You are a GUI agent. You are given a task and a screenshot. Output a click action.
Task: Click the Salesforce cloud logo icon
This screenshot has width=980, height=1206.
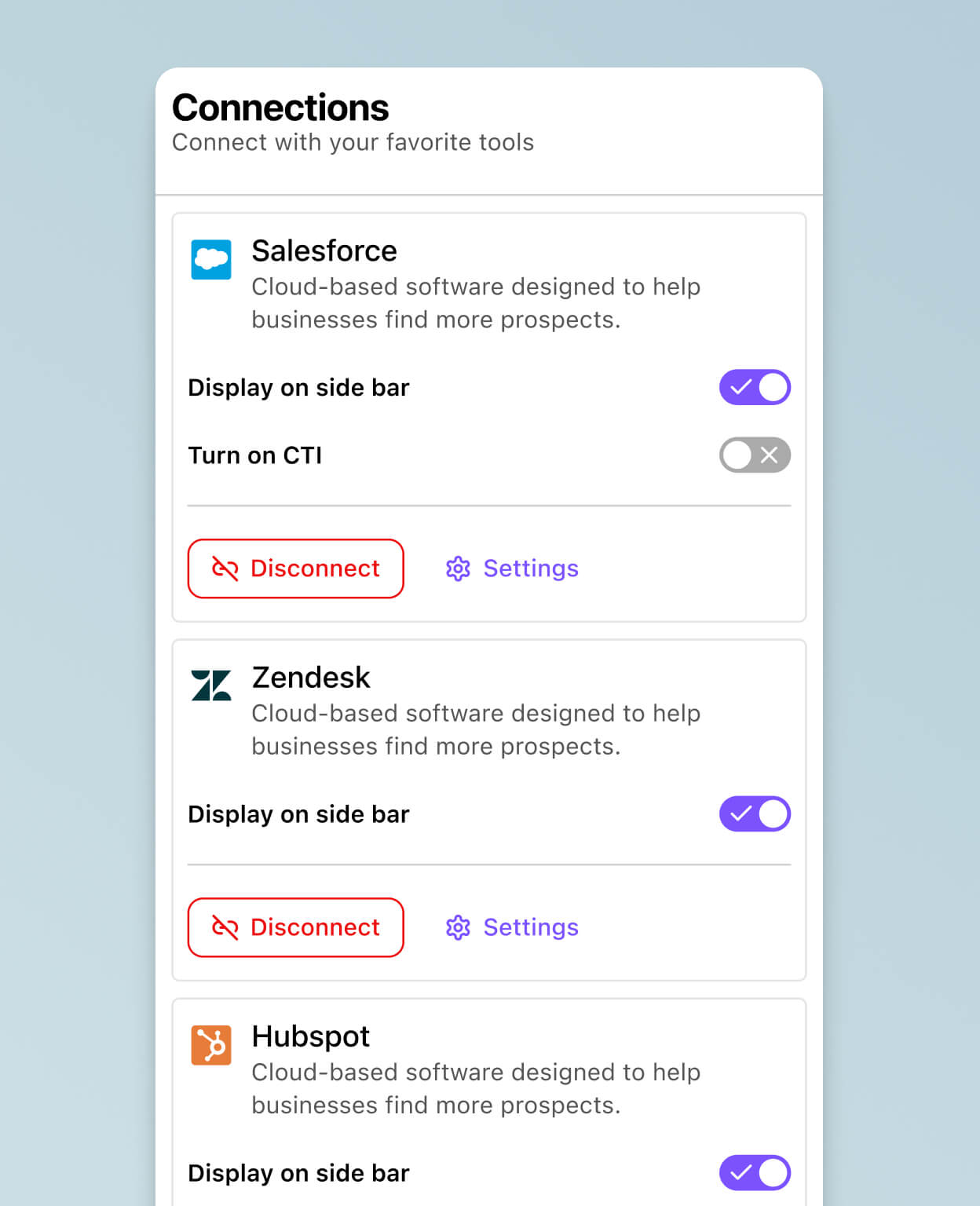pos(210,259)
